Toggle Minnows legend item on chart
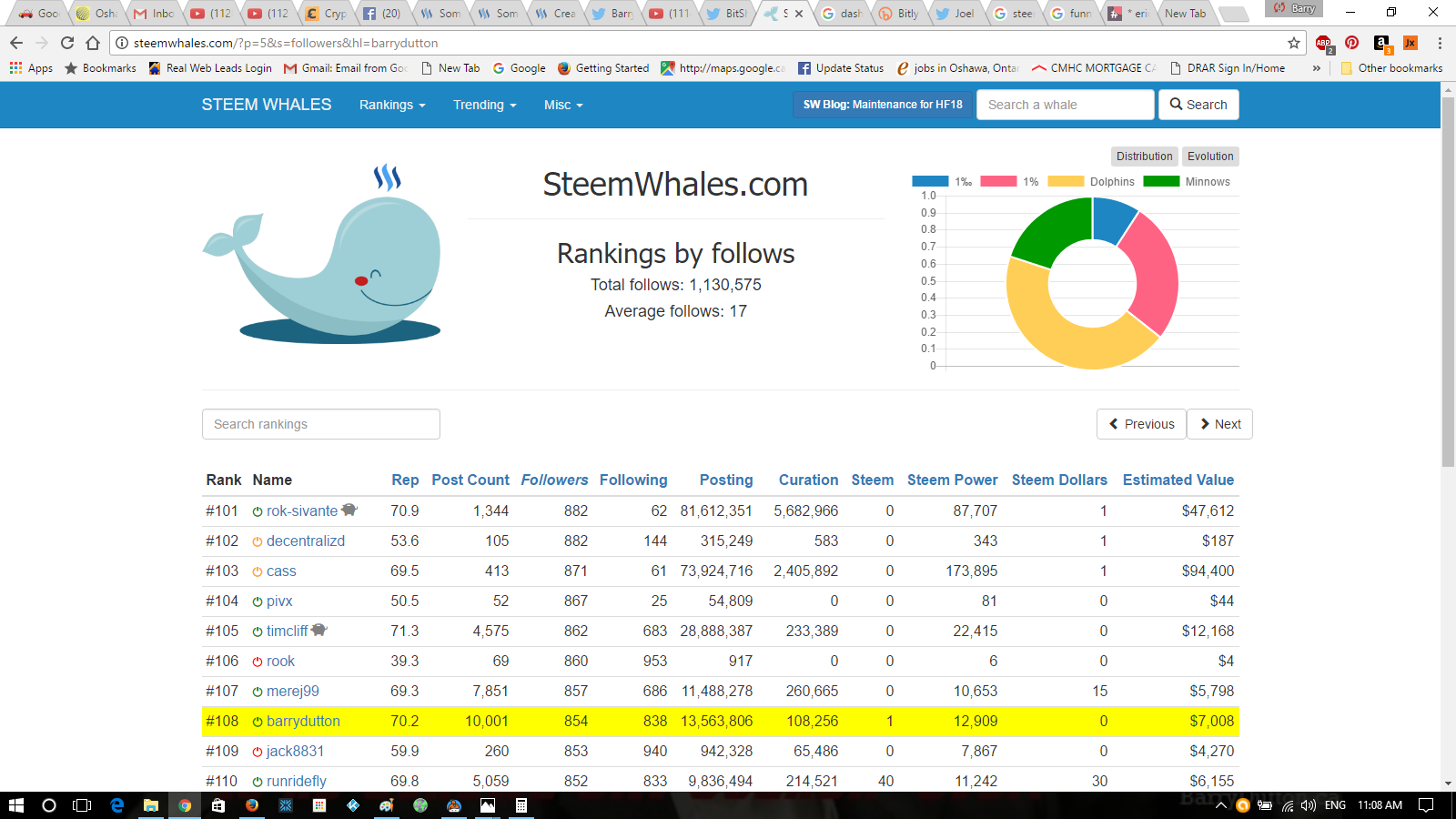The image size is (1456, 819). click(x=1187, y=182)
